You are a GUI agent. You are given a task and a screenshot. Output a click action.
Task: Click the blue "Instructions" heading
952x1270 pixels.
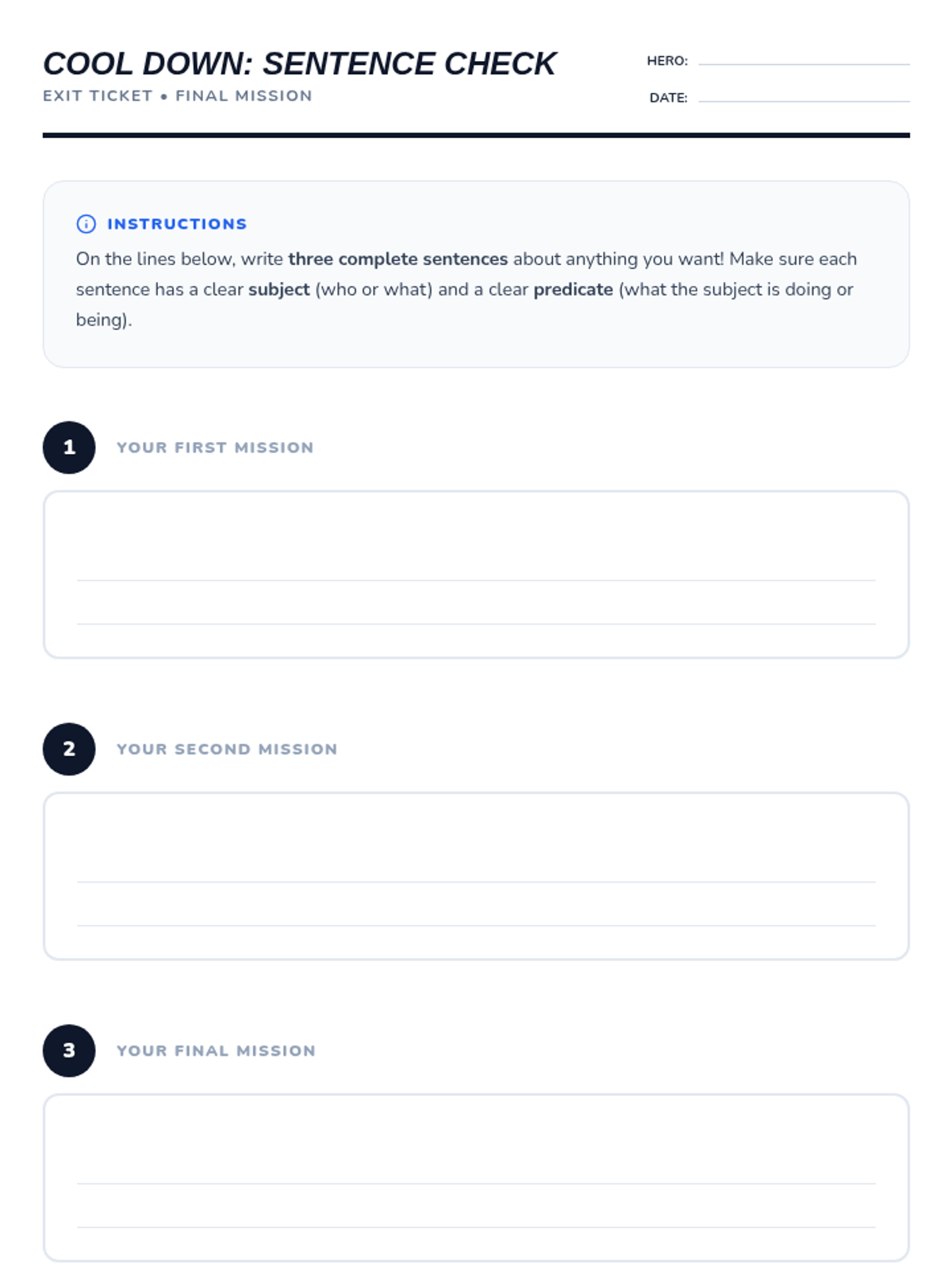click(177, 224)
